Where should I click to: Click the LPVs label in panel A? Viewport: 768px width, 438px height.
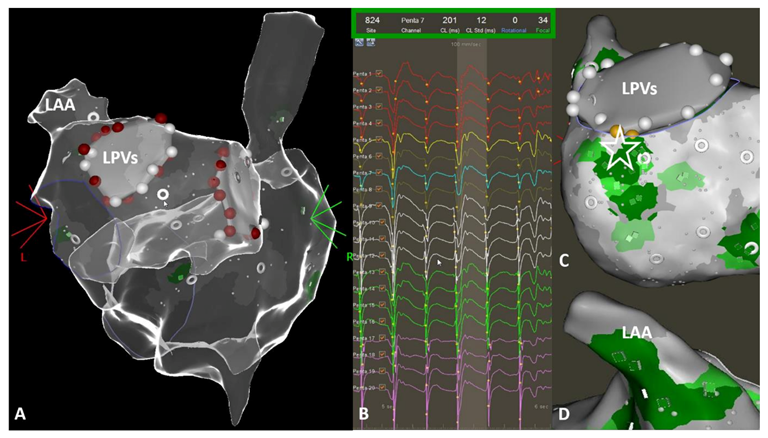click(120, 158)
